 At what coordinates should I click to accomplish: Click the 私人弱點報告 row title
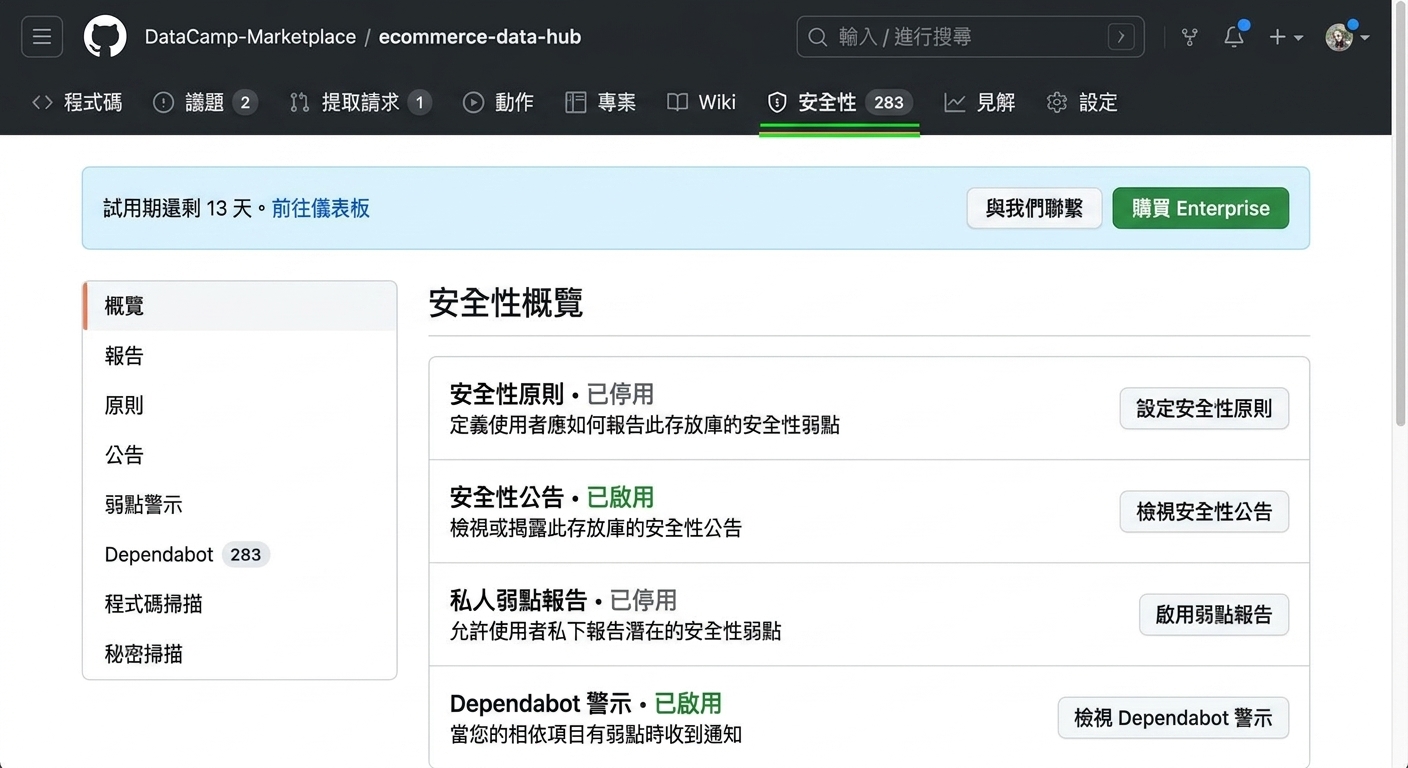pyautogui.click(x=518, y=600)
